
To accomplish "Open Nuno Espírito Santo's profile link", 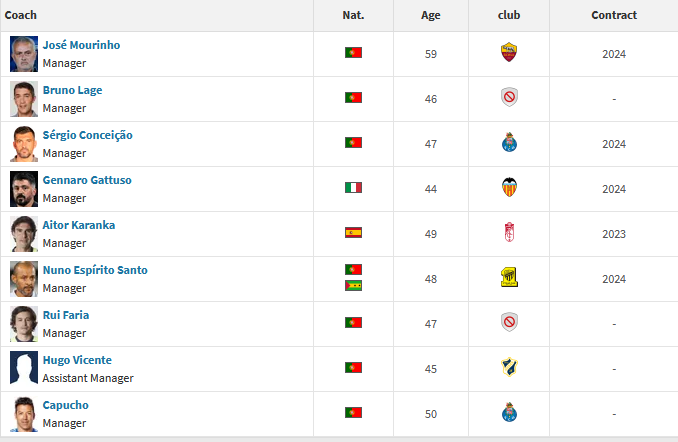I will pos(95,270).
